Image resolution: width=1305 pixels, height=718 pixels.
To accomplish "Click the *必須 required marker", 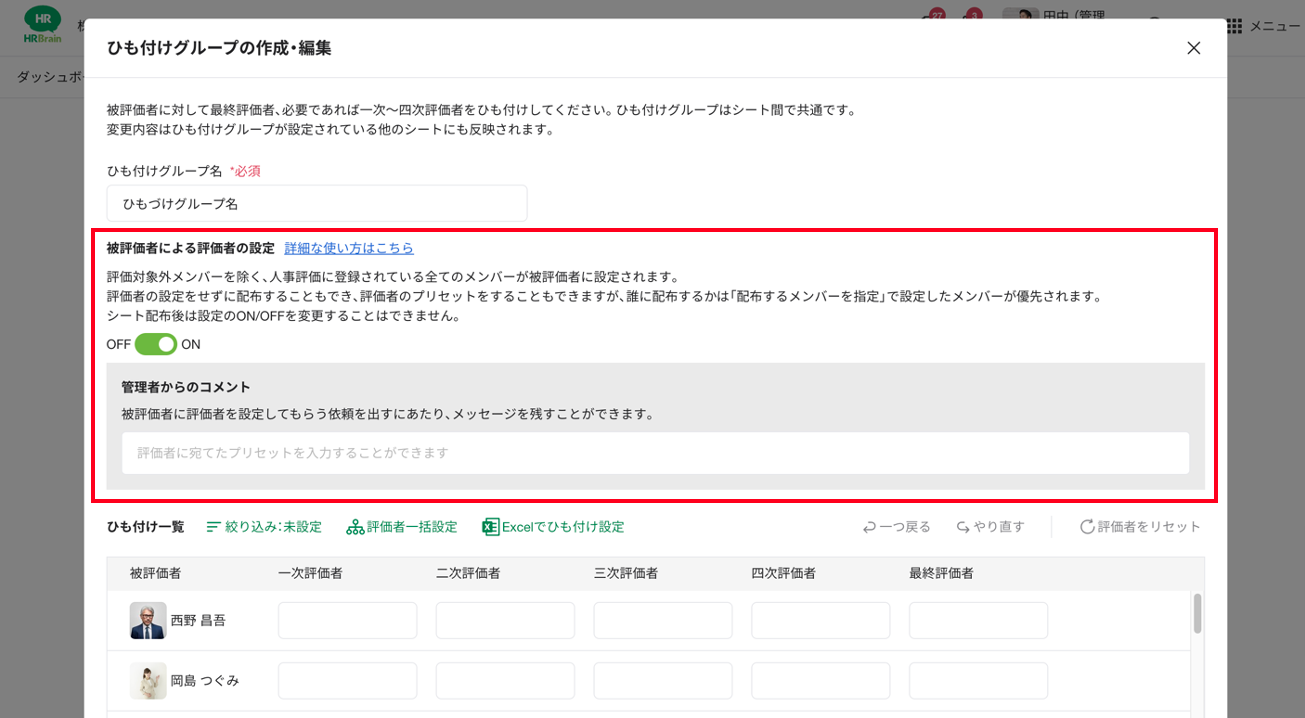I will pos(245,171).
